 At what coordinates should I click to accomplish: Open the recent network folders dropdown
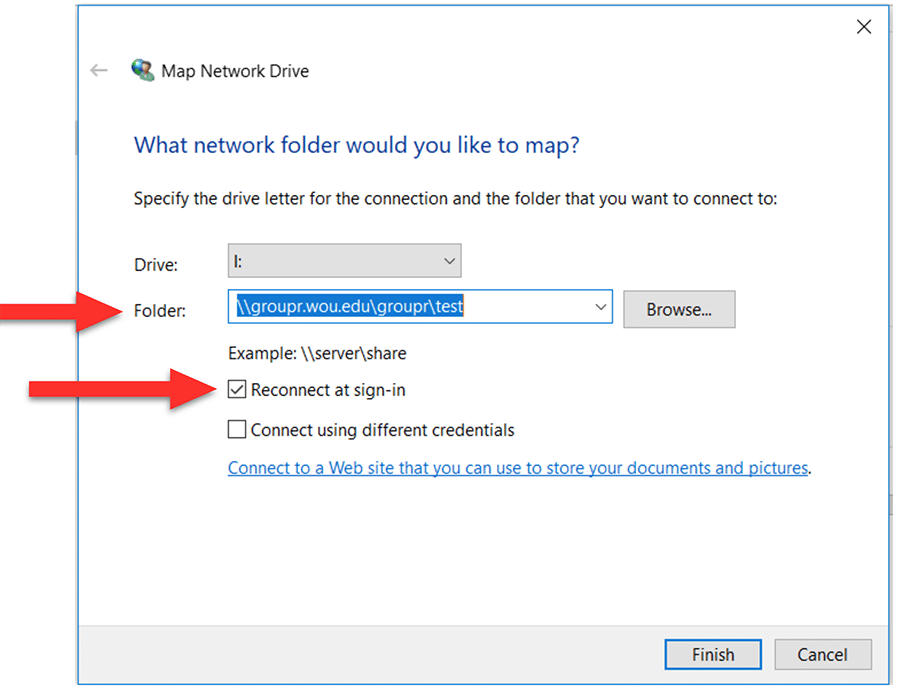click(601, 307)
